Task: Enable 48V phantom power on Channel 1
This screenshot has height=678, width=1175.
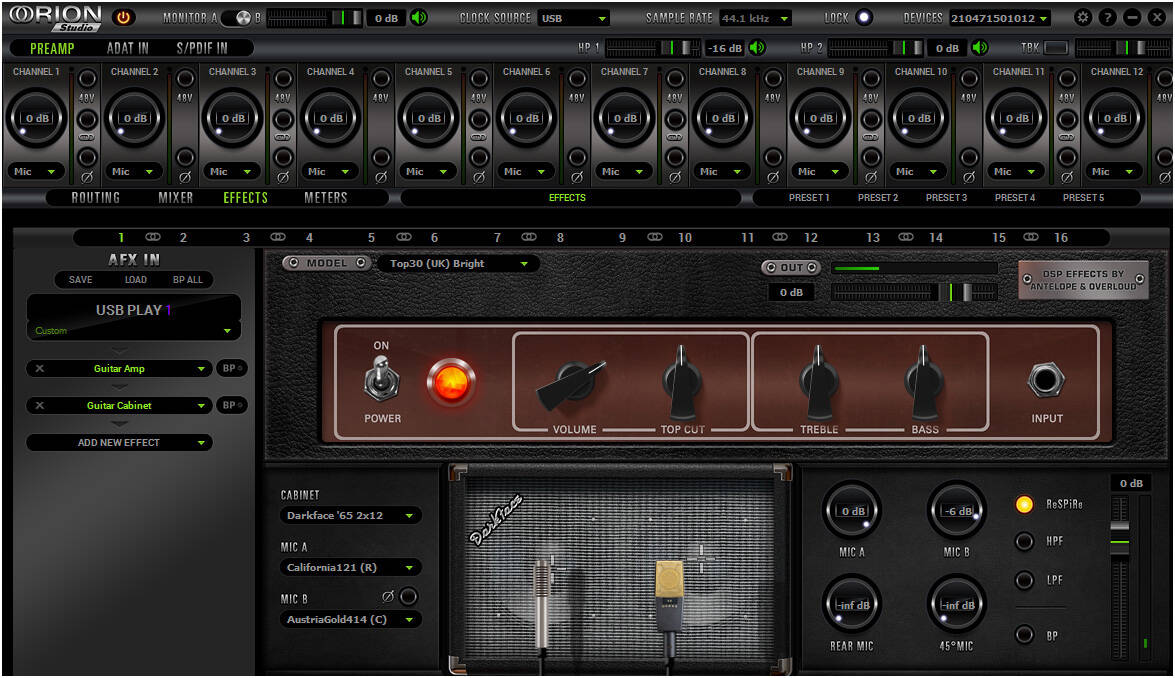Action: pyautogui.click(x=87, y=79)
